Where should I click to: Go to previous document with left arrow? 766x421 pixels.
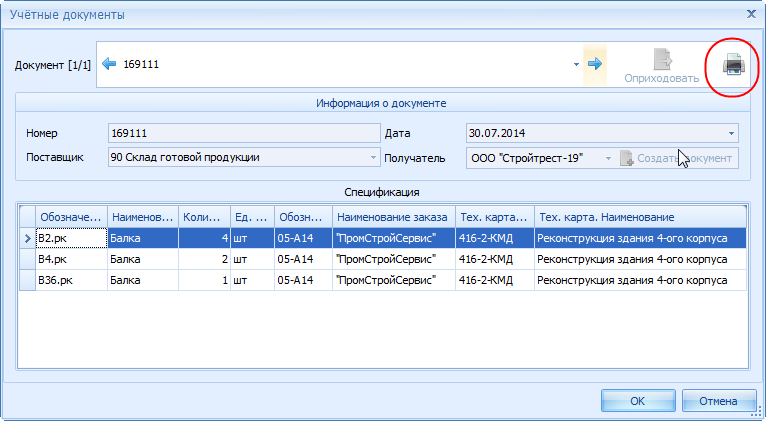(x=110, y=64)
